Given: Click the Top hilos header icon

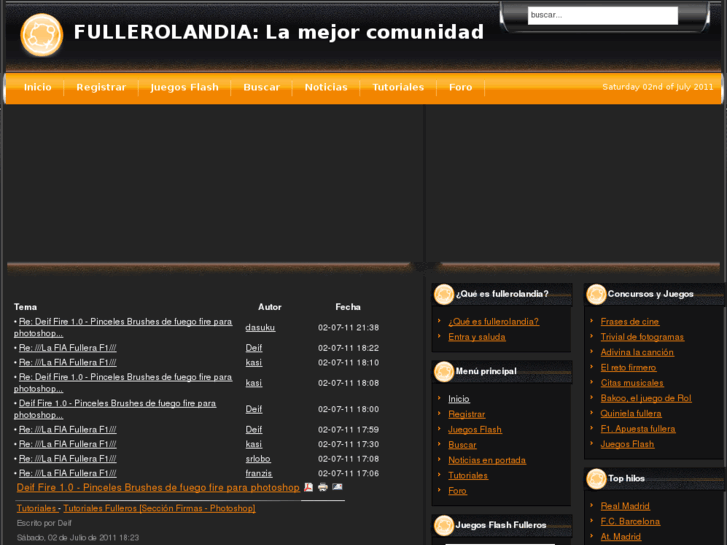Looking at the screenshot, I should click(x=596, y=479).
